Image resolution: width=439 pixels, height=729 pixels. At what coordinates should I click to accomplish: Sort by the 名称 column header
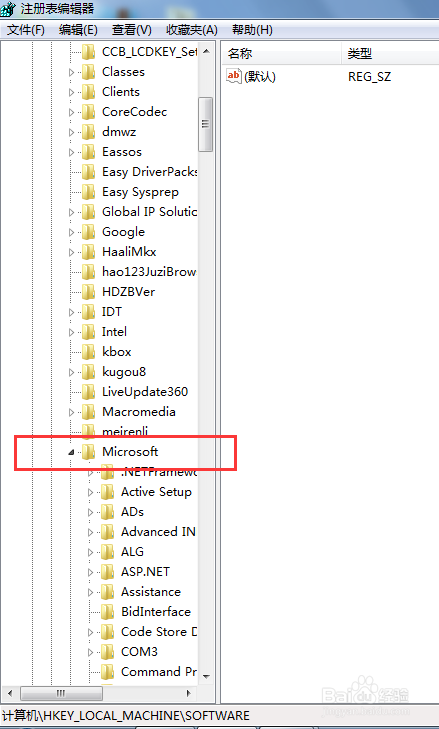click(282, 53)
